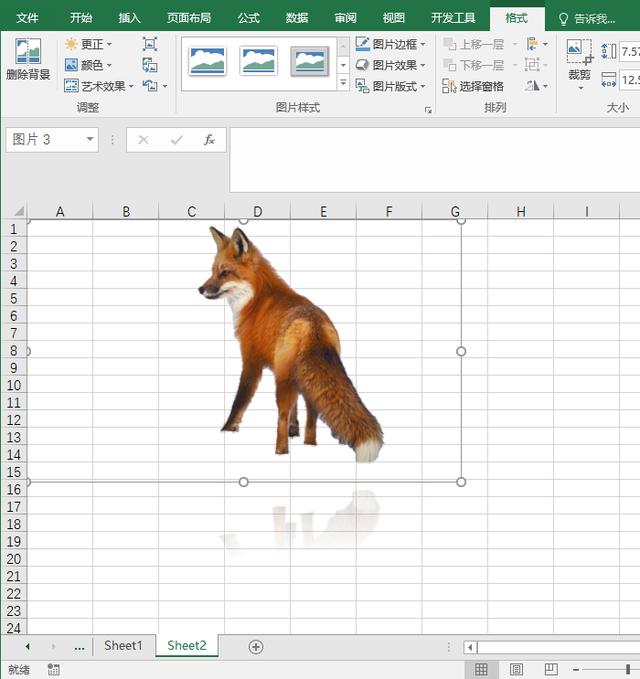Screen dimensions: 640x679
Task: Click the change picture icon
Action: 150,65
